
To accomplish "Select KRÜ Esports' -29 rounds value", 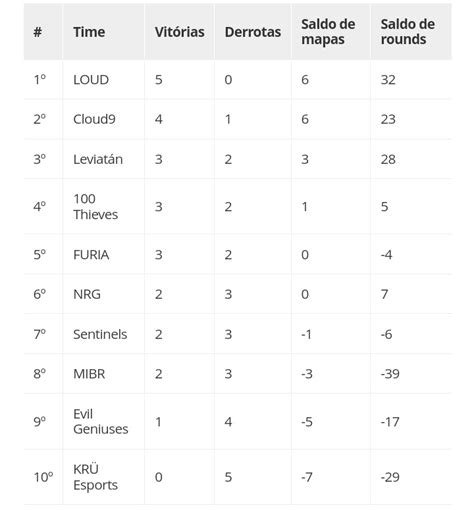I will (390, 477).
